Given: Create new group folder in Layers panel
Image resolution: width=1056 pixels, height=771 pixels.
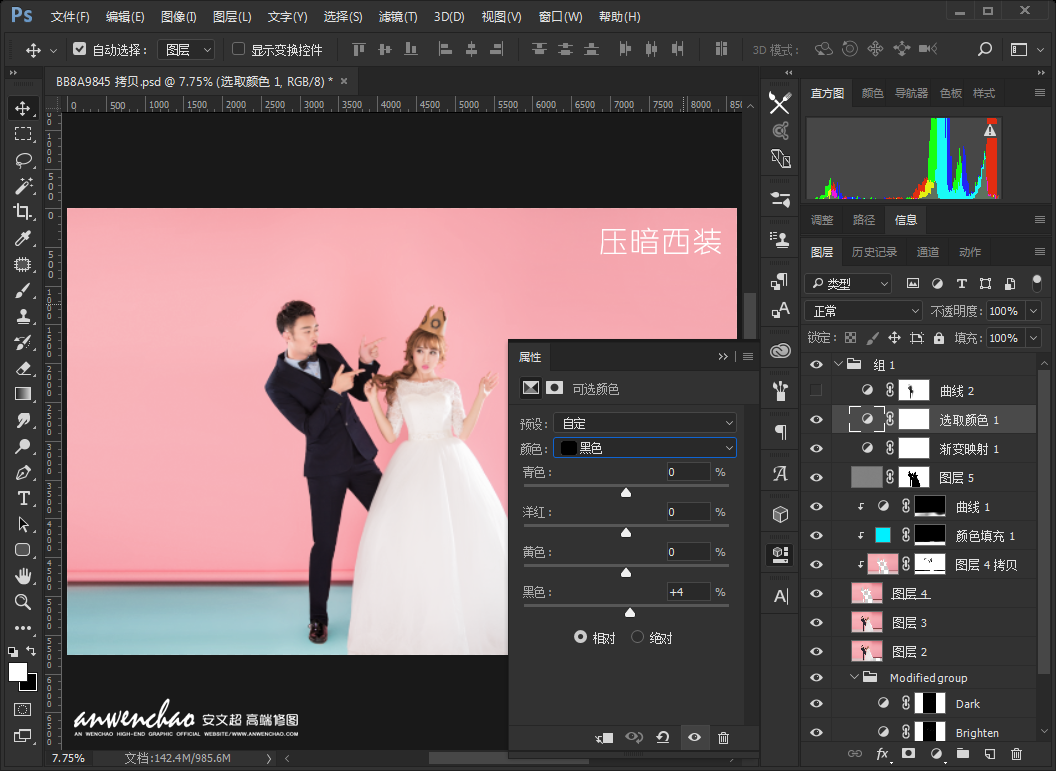Looking at the screenshot, I should pyautogui.click(x=962, y=753).
